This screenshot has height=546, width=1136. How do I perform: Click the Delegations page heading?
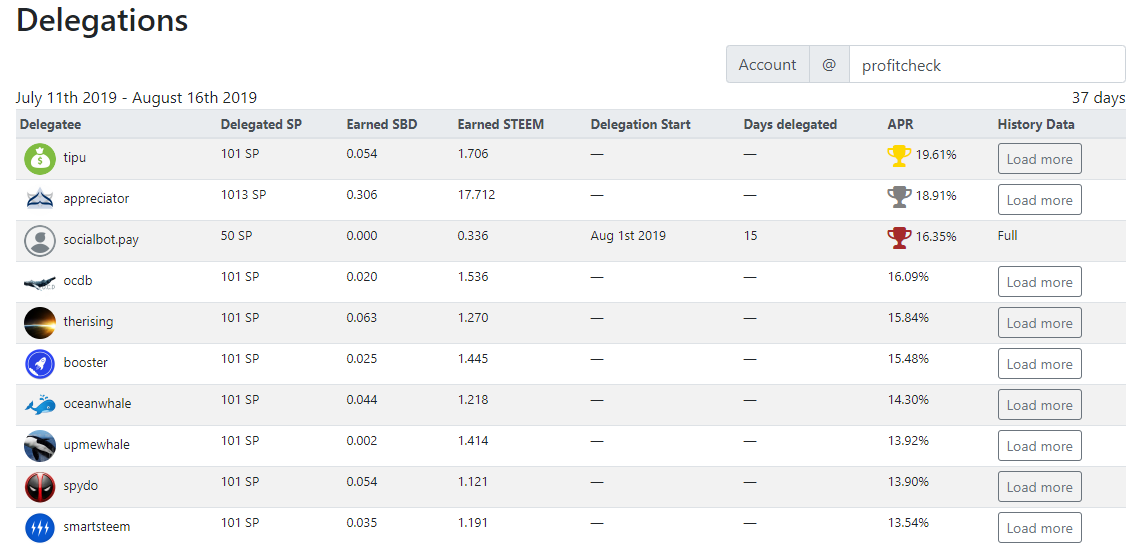pos(102,20)
